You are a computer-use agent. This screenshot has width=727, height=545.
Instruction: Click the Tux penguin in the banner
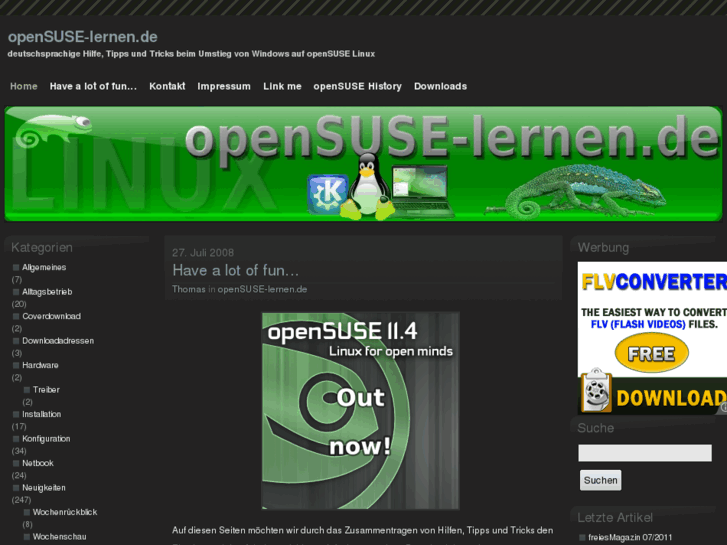point(367,186)
